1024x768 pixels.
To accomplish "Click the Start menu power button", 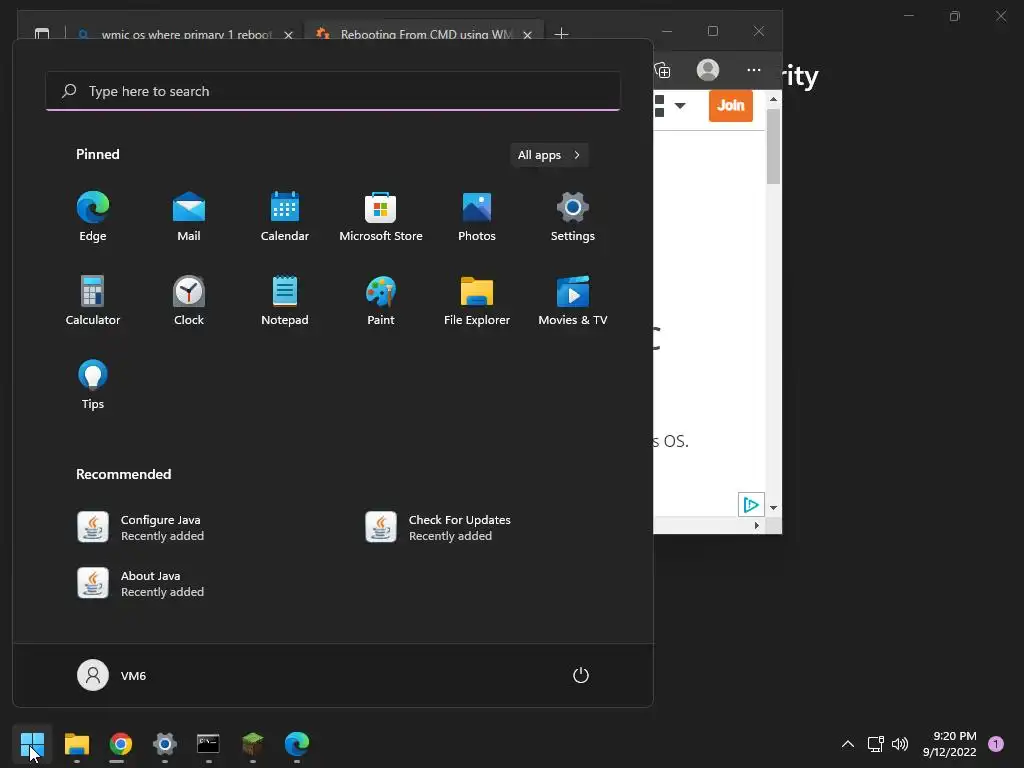I will tap(581, 675).
